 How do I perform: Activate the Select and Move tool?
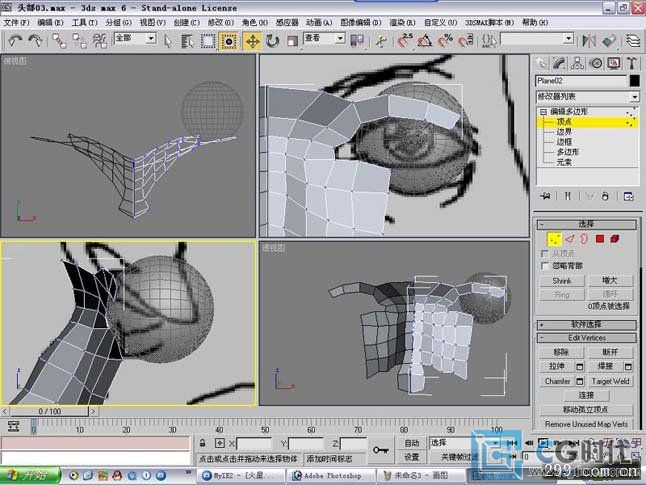click(x=252, y=41)
